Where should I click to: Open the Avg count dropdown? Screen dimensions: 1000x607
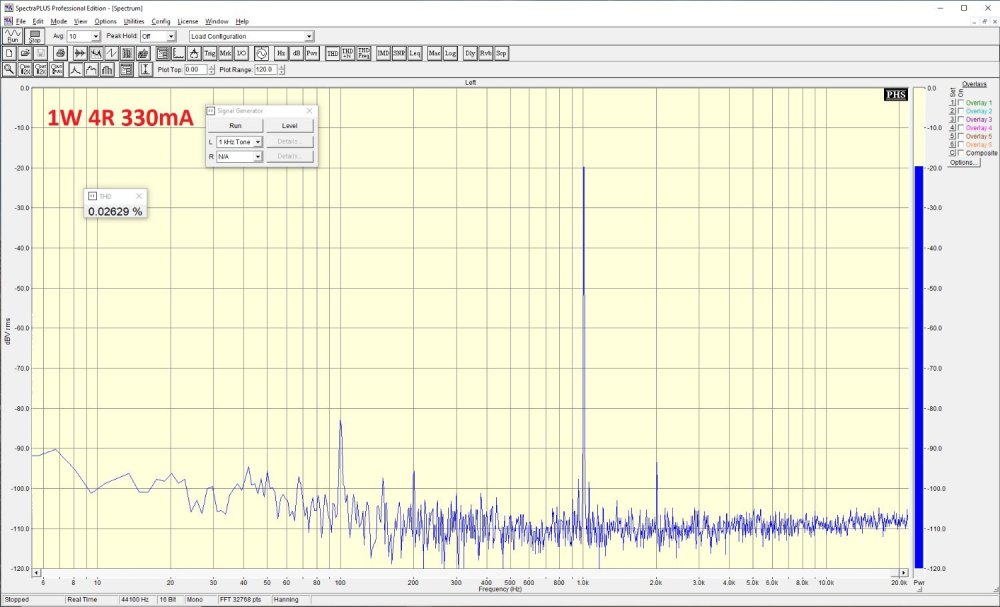click(95, 36)
